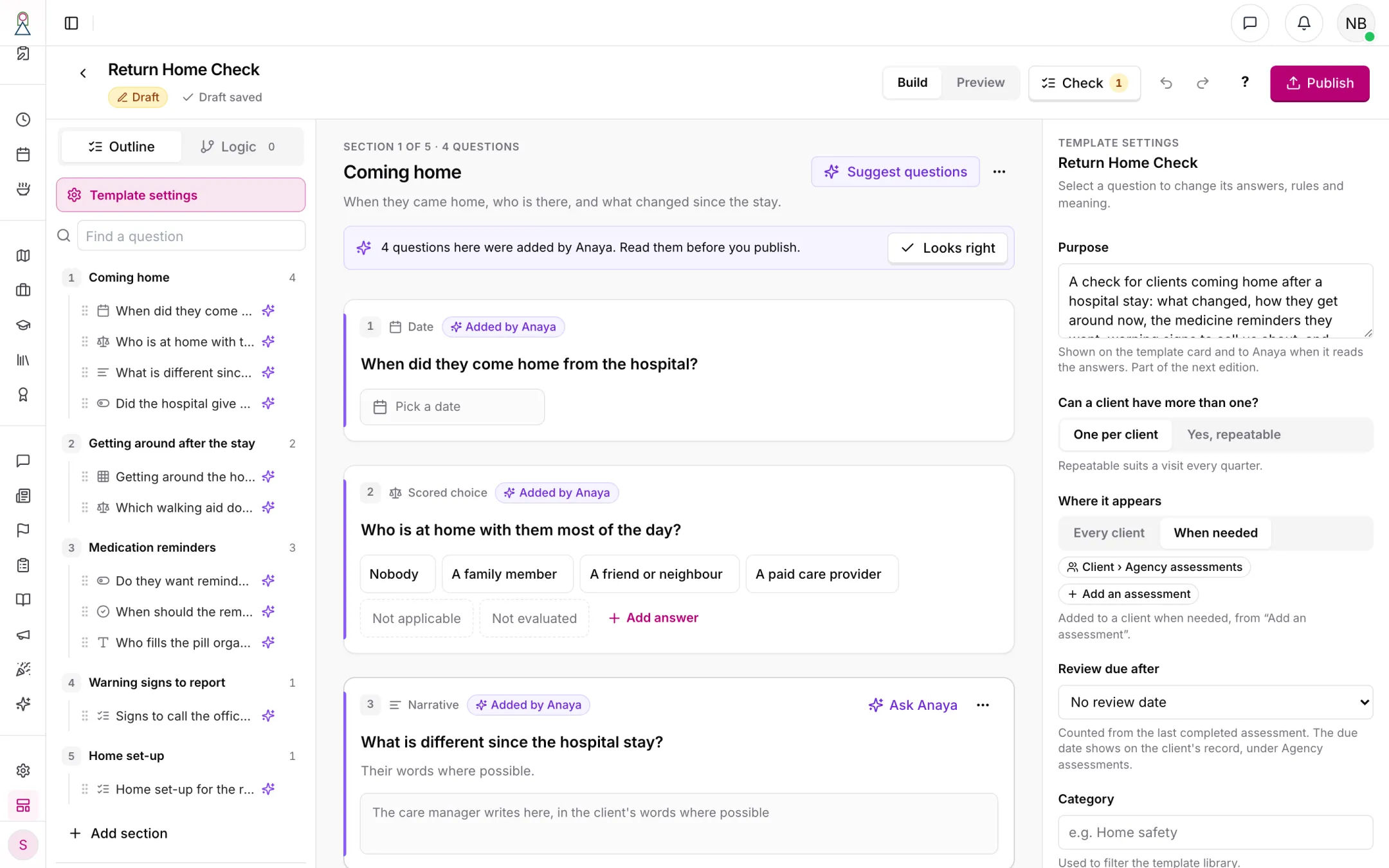Click the undo arrow icon
The image size is (1389, 868).
pos(1166,83)
